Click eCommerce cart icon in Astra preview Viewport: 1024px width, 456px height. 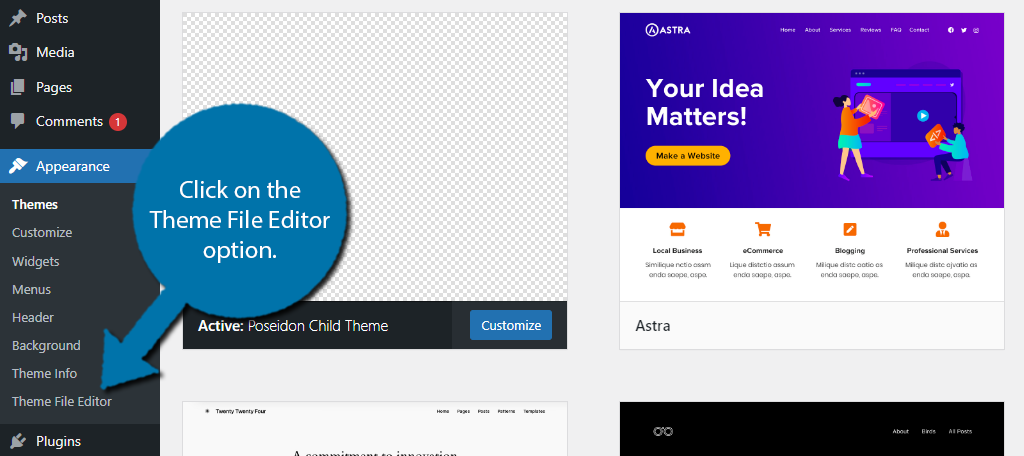[762, 229]
